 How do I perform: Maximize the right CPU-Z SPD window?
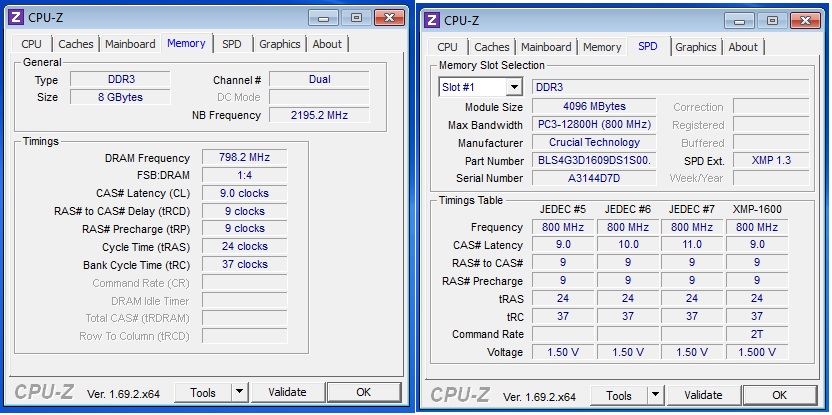pos(772,21)
